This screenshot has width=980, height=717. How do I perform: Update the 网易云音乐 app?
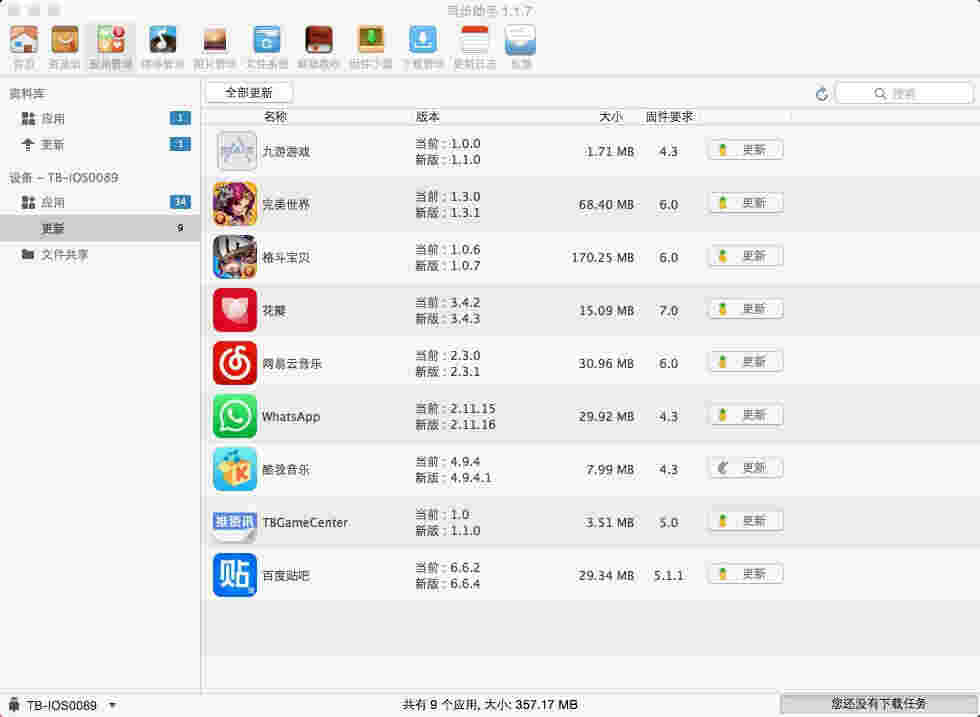pyautogui.click(x=746, y=362)
